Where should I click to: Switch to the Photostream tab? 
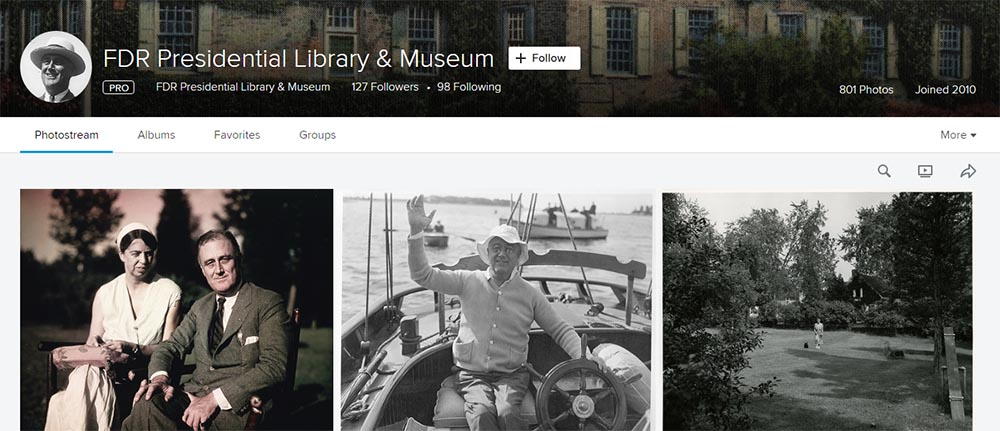66,135
